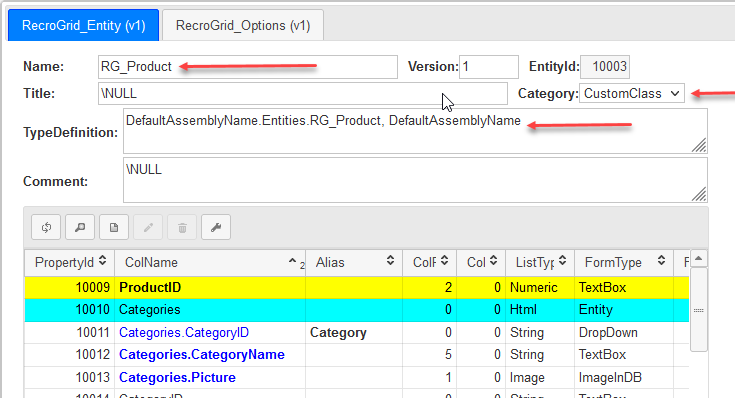Click the trash delete icon
The width and height of the screenshot is (735, 398).
click(182, 227)
